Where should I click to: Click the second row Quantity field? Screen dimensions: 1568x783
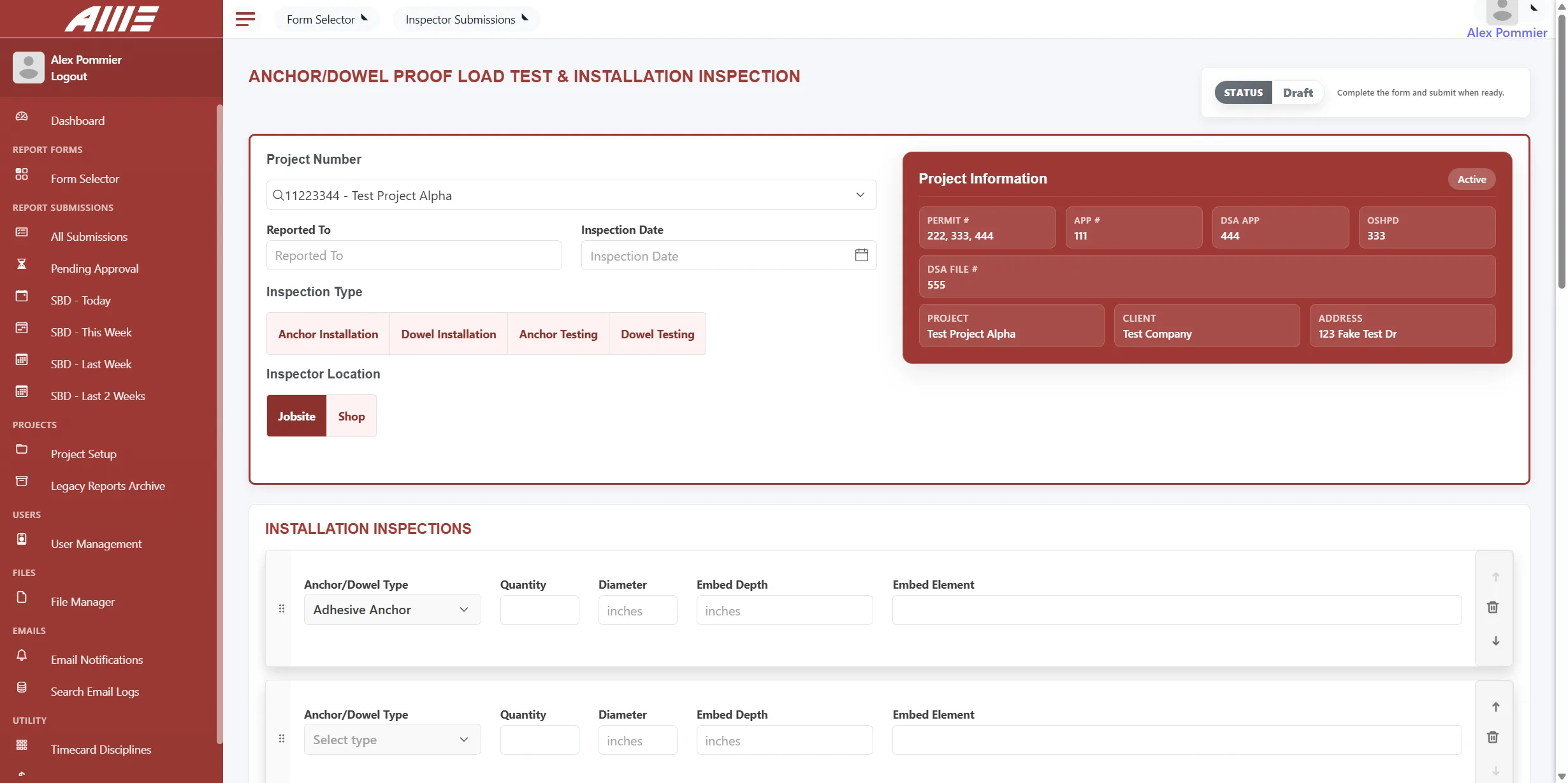(539, 740)
